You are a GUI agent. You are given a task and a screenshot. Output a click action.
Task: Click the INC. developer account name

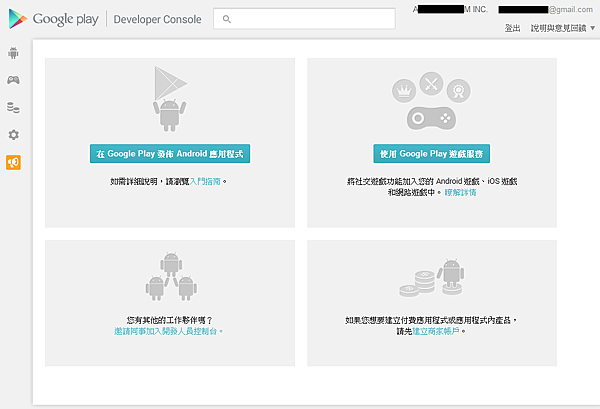(450, 9)
